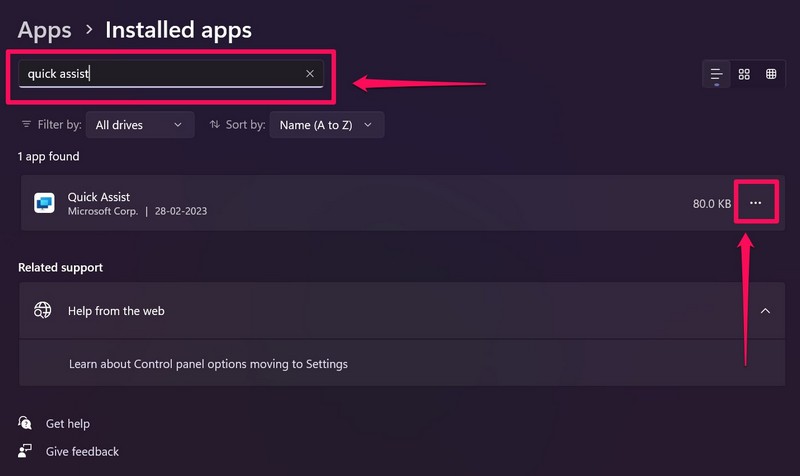The image size is (800, 476).
Task: Click the Get help headset icon
Action: pyautogui.click(x=26, y=424)
